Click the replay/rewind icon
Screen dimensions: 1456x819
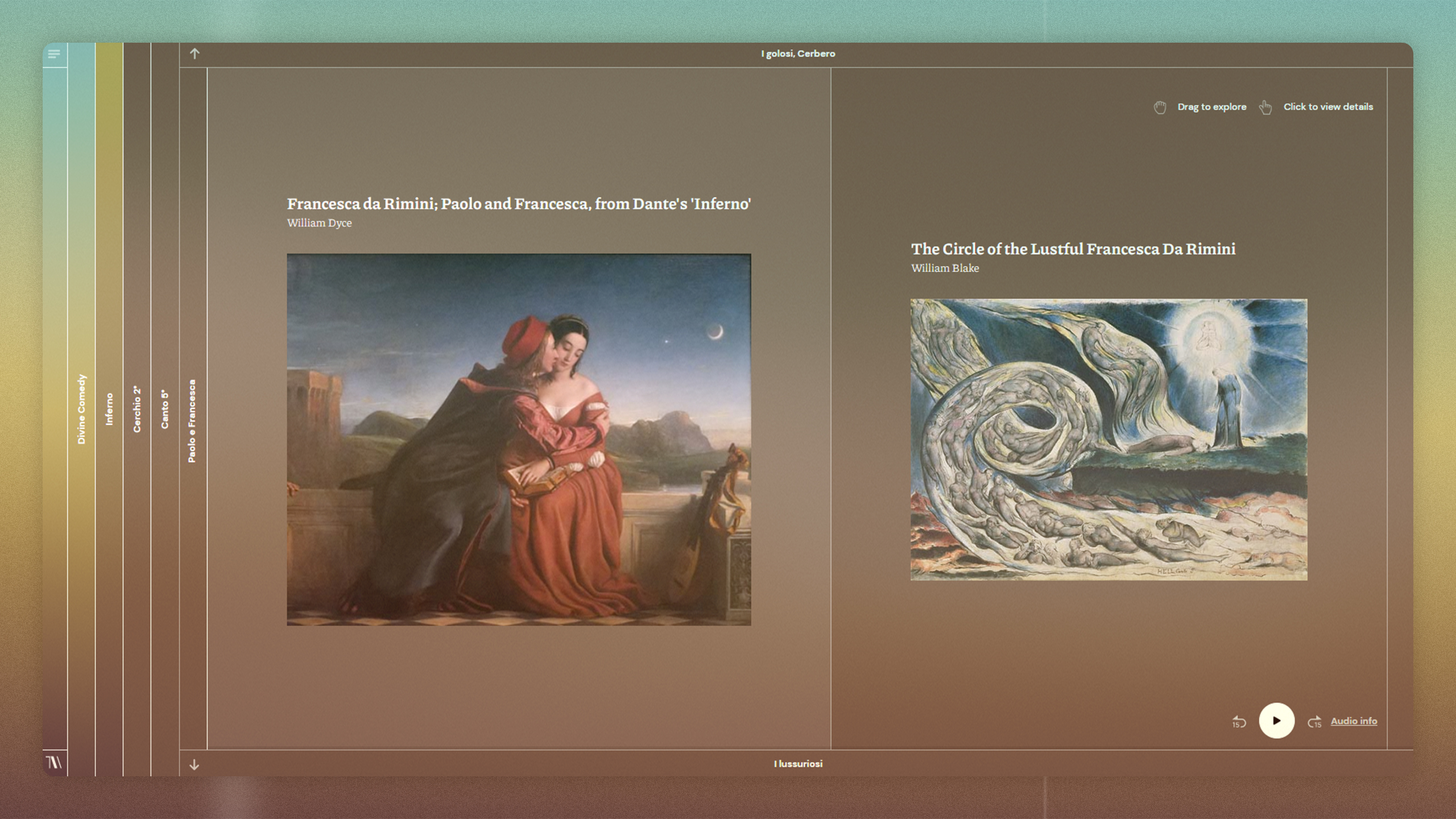point(1240,720)
